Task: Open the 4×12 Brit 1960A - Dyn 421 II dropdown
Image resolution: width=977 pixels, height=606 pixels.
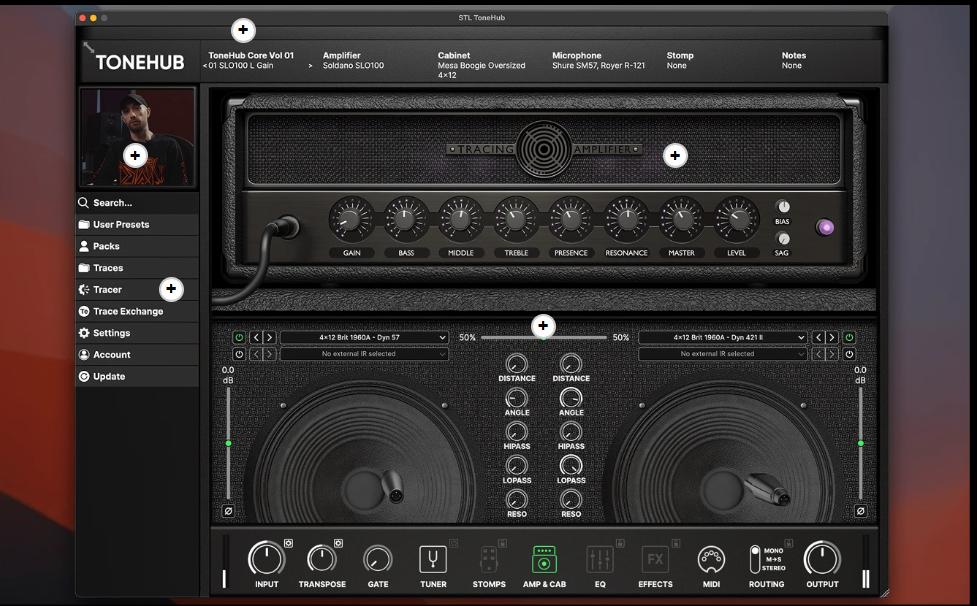Action: click(723, 338)
